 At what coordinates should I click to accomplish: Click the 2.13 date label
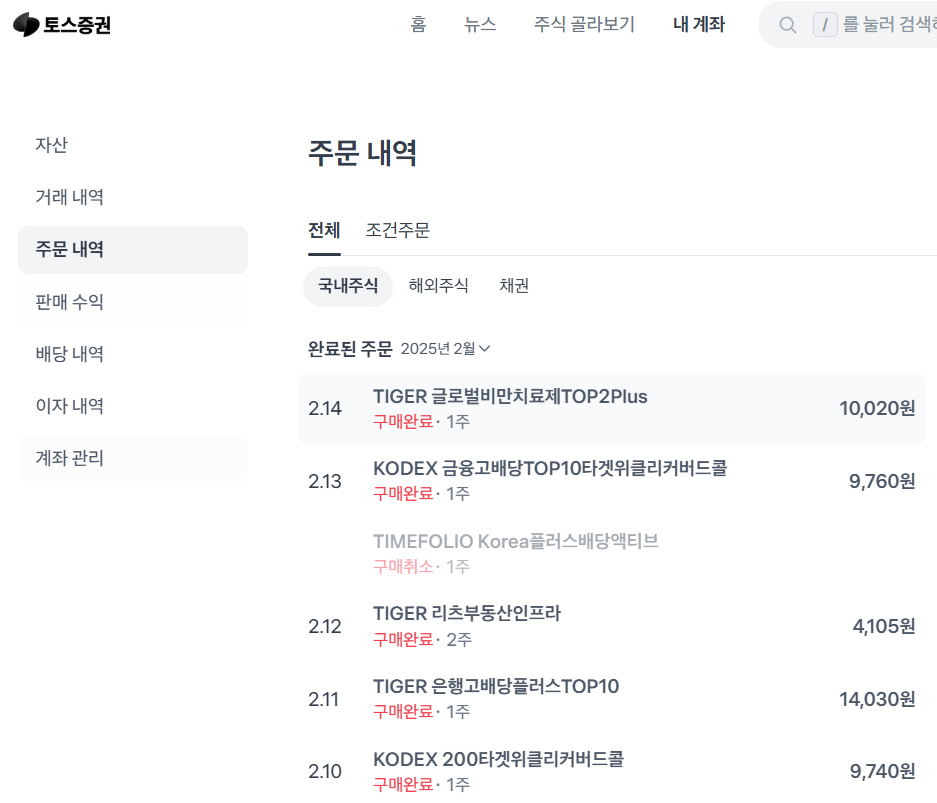click(x=324, y=482)
